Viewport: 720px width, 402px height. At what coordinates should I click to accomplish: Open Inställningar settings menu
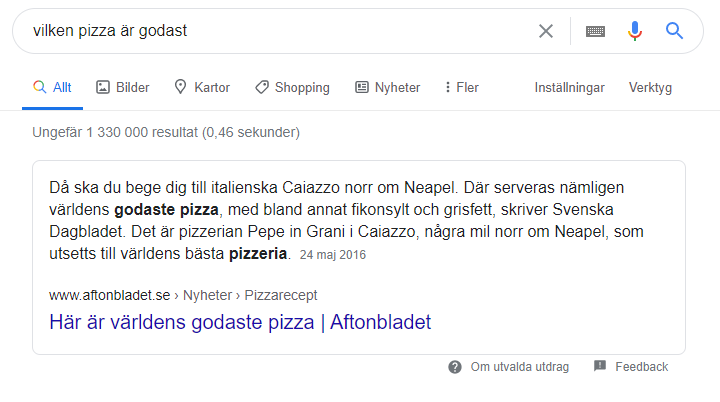(x=569, y=88)
